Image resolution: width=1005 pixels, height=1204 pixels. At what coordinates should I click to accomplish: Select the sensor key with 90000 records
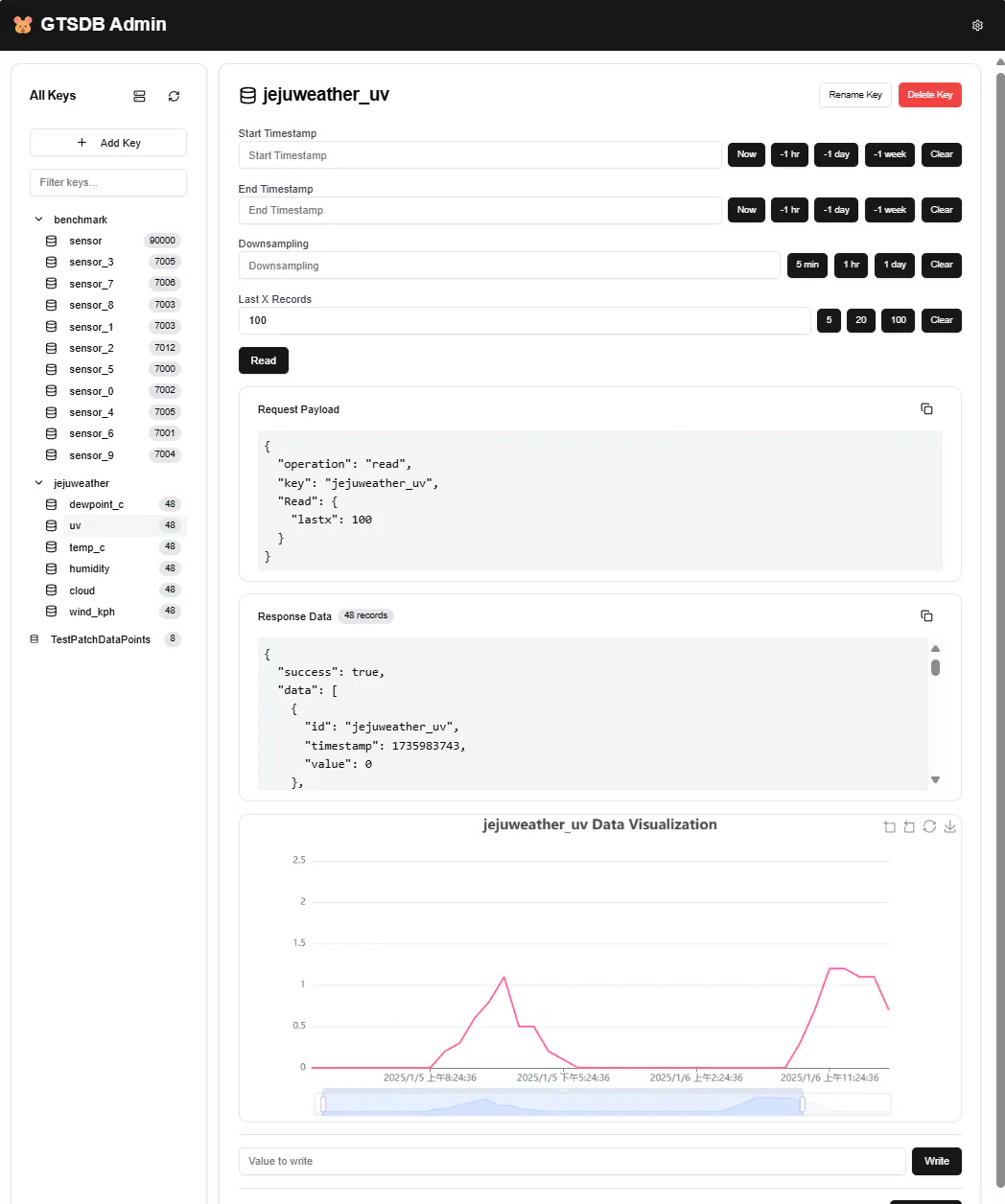coord(113,241)
